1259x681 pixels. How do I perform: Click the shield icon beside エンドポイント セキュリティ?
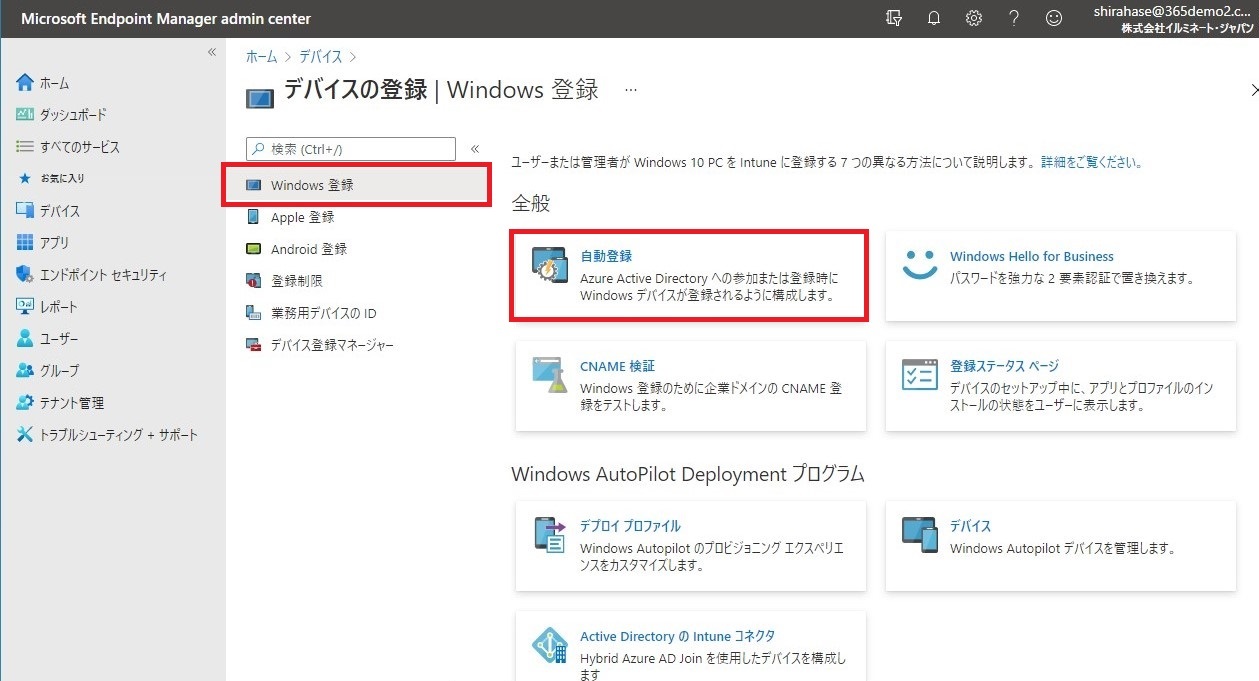click(25, 275)
